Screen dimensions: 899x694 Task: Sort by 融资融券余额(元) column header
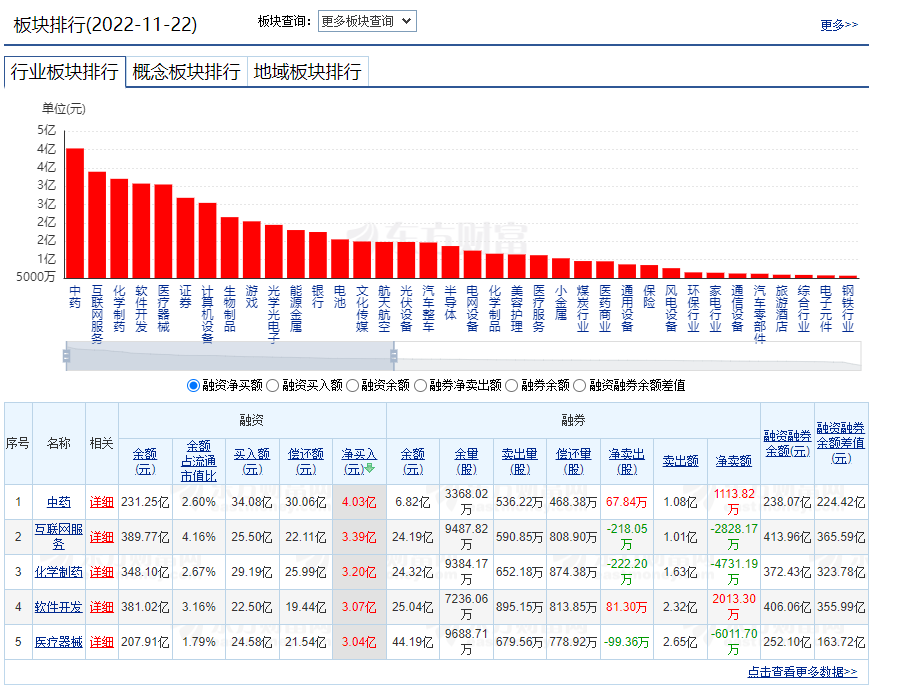tap(787, 443)
